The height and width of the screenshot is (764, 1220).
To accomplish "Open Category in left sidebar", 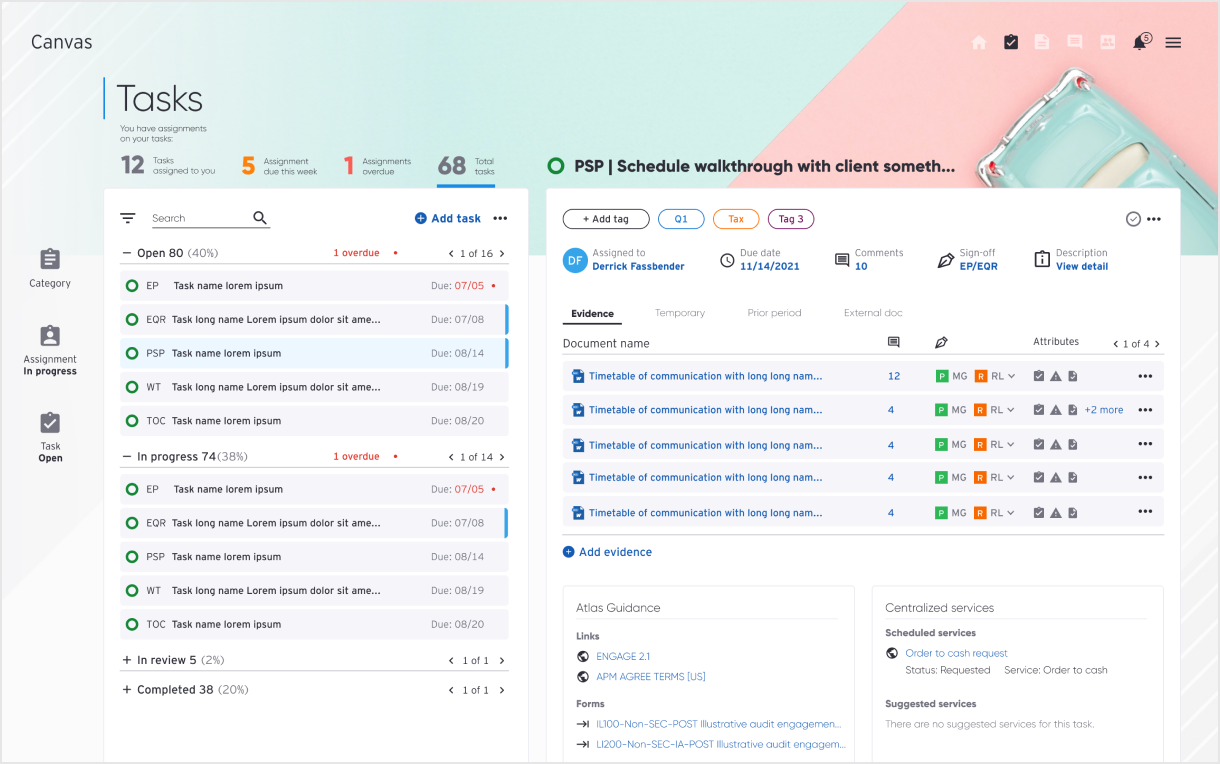I will point(50,267).
